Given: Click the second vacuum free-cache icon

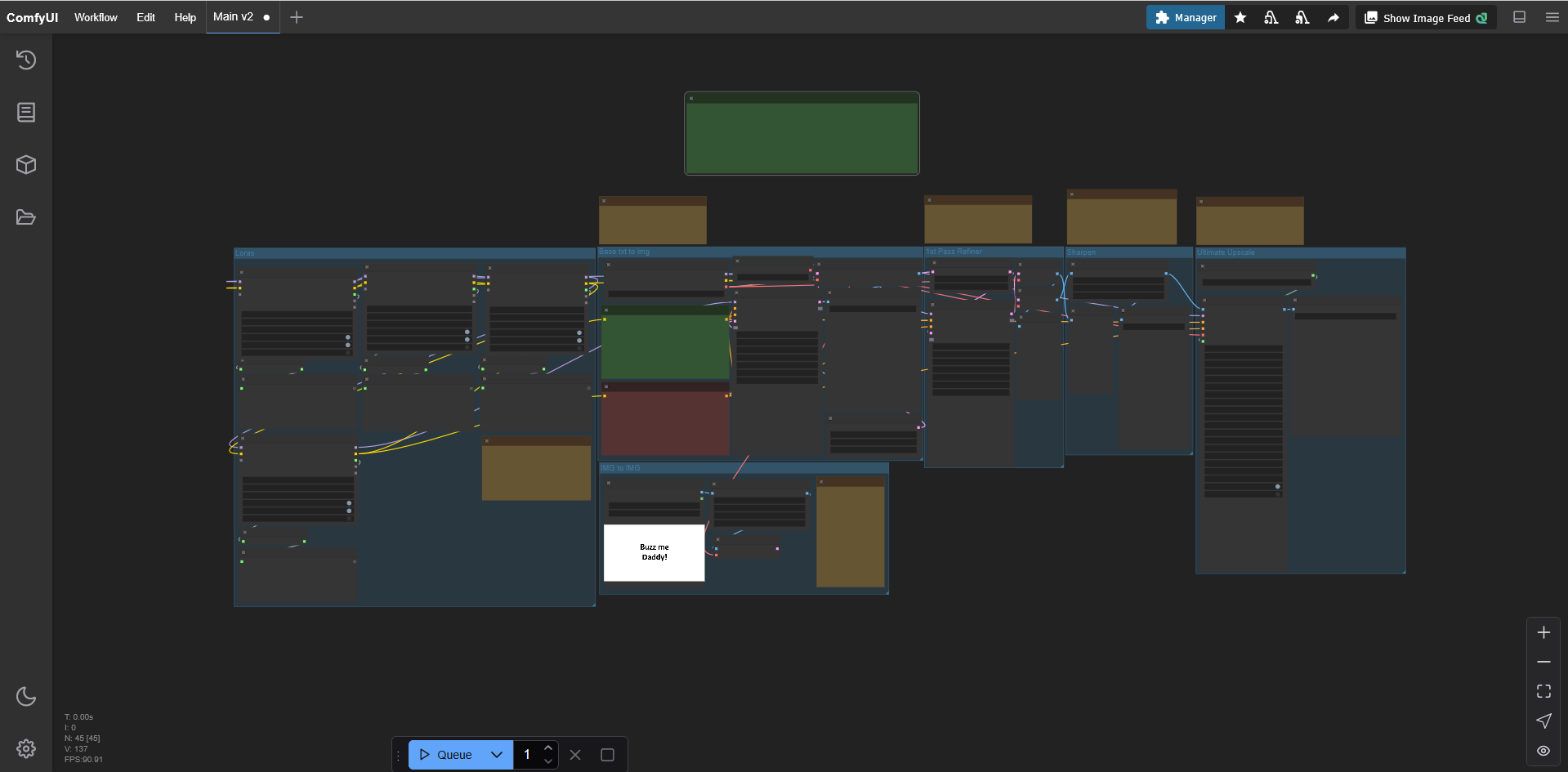Looking at the screenshot, I should [x=1302, y=17].
